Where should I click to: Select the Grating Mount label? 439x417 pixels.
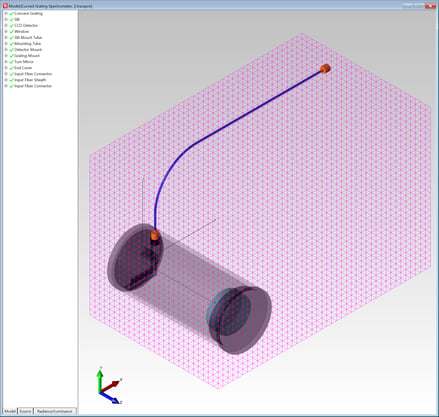coord(27,55)
